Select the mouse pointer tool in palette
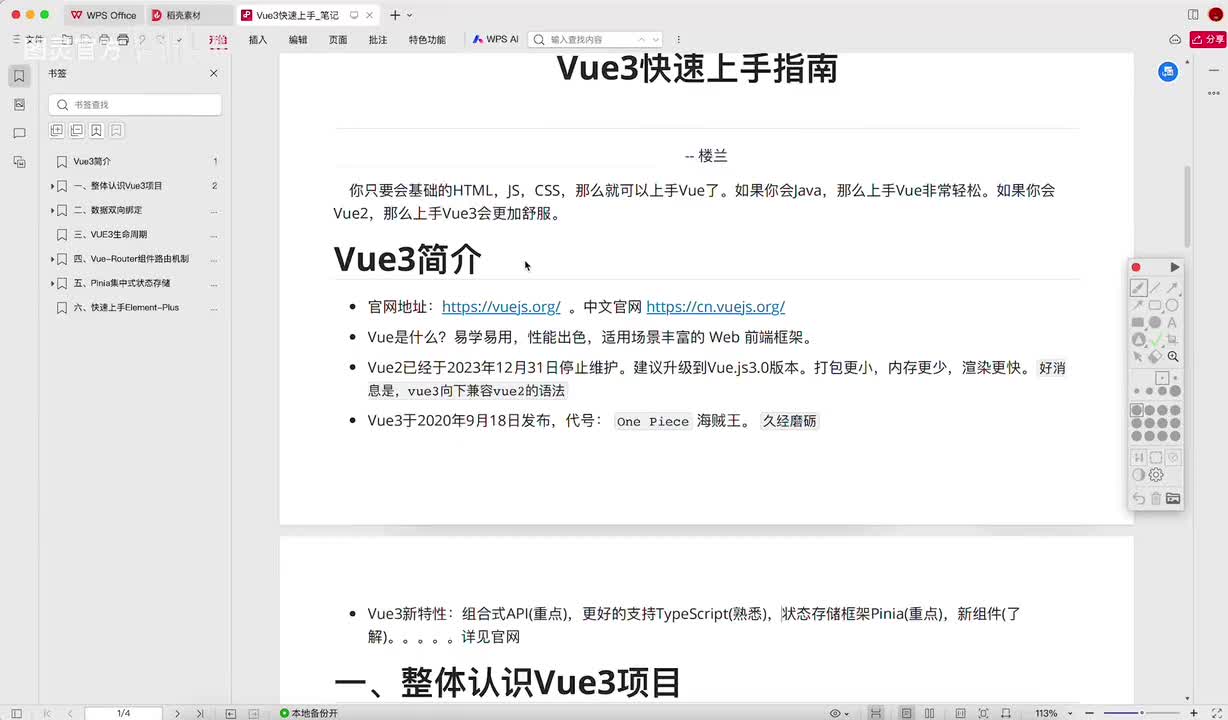Viewport: 1228px width, 720px height. click(1138, 356)
